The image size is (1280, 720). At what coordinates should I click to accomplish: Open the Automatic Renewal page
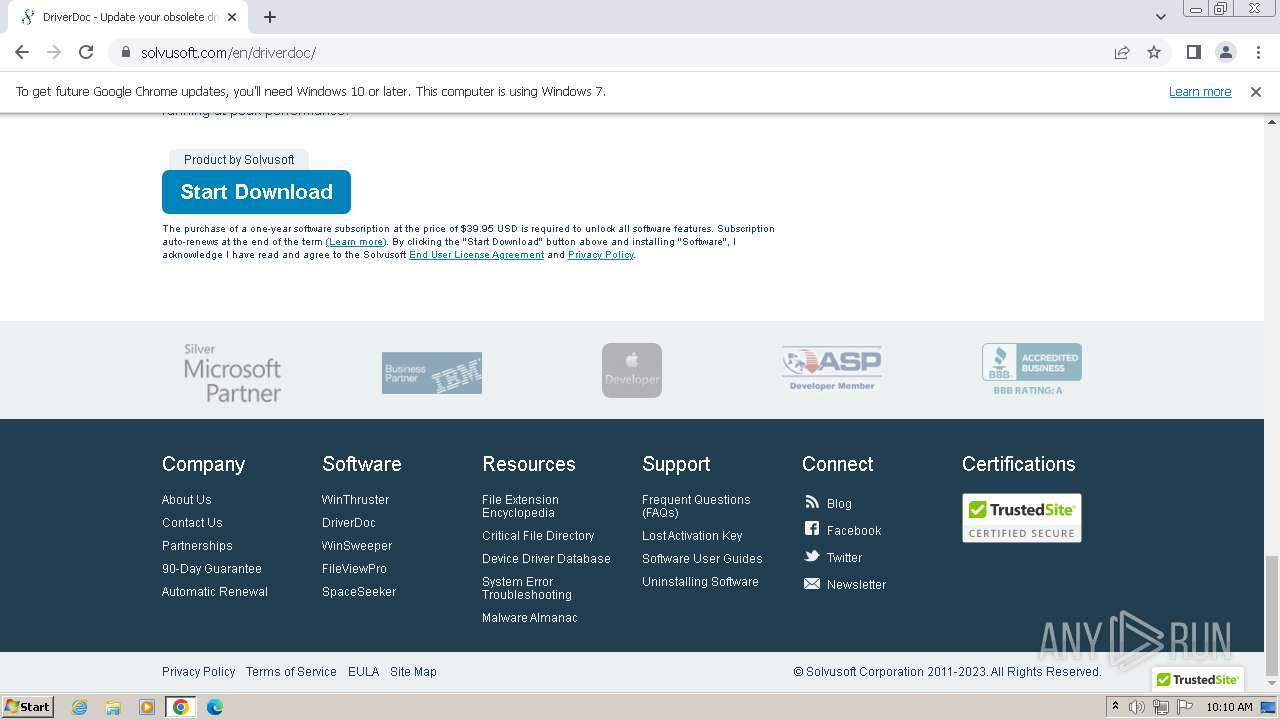(x=215, y=592)
